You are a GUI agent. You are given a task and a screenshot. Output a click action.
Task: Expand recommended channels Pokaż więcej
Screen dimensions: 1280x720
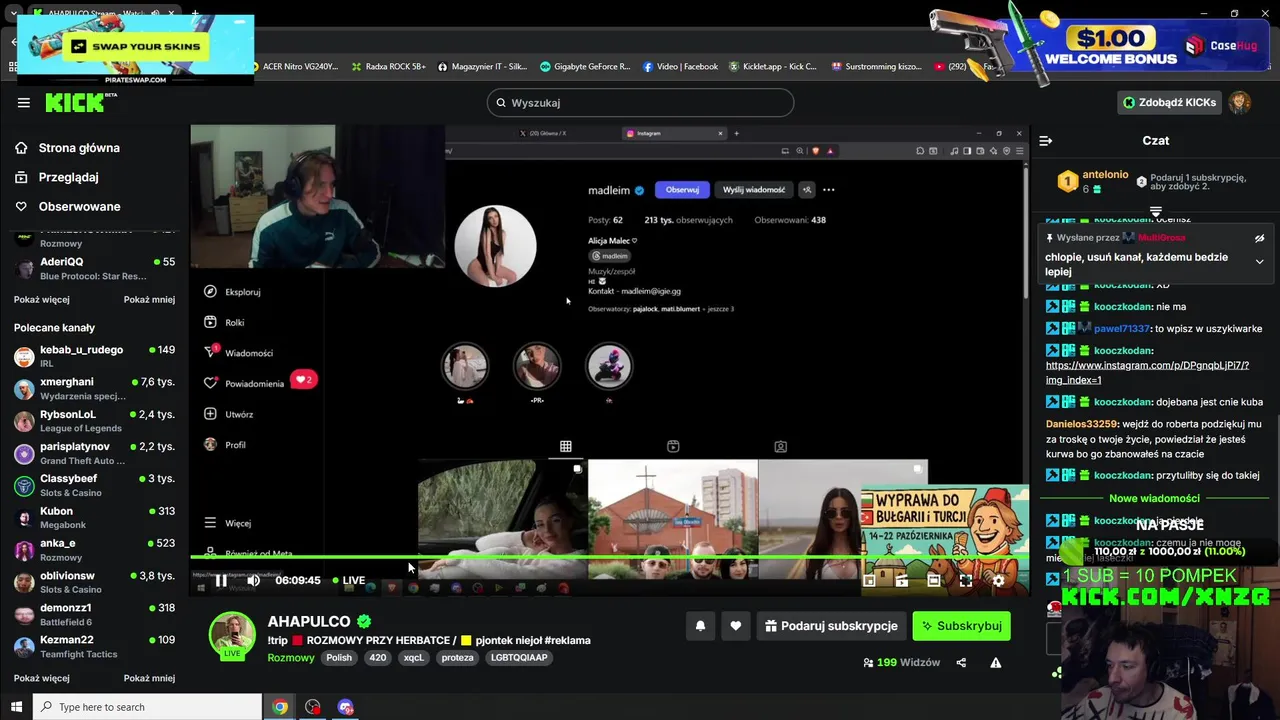click(x=42, y=678)
